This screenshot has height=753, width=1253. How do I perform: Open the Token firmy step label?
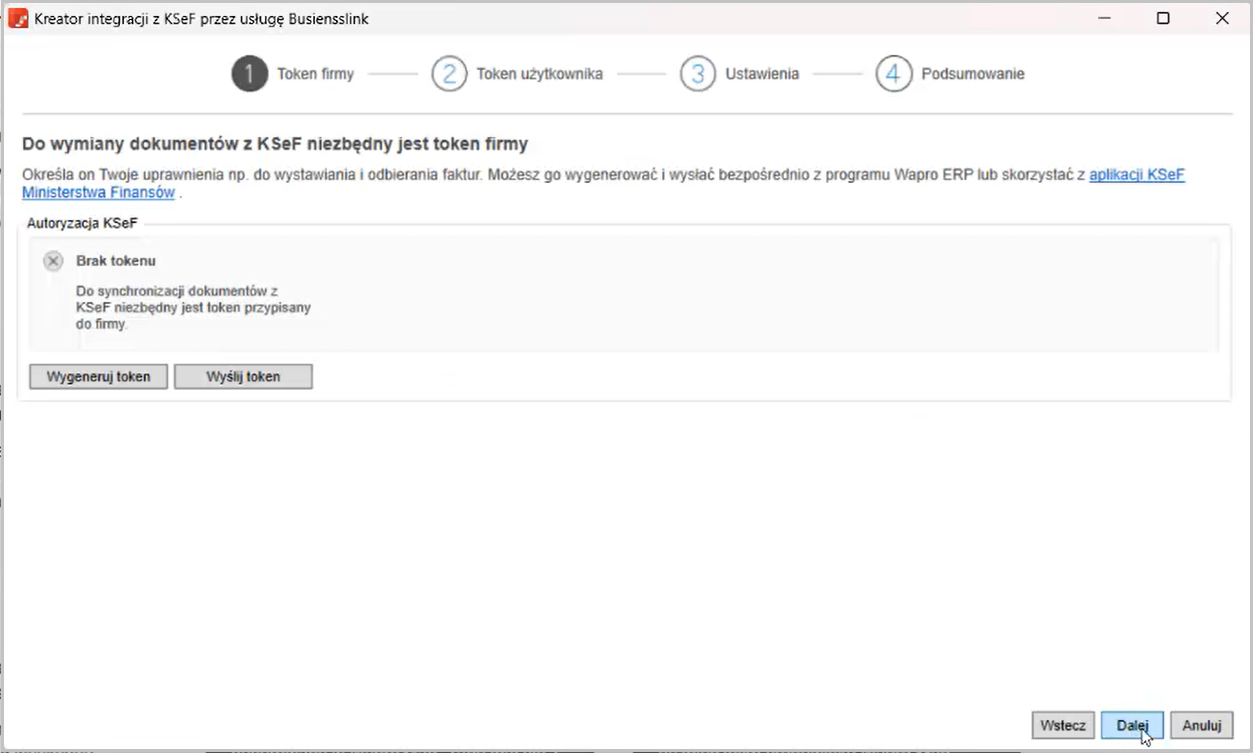[315, 74]
